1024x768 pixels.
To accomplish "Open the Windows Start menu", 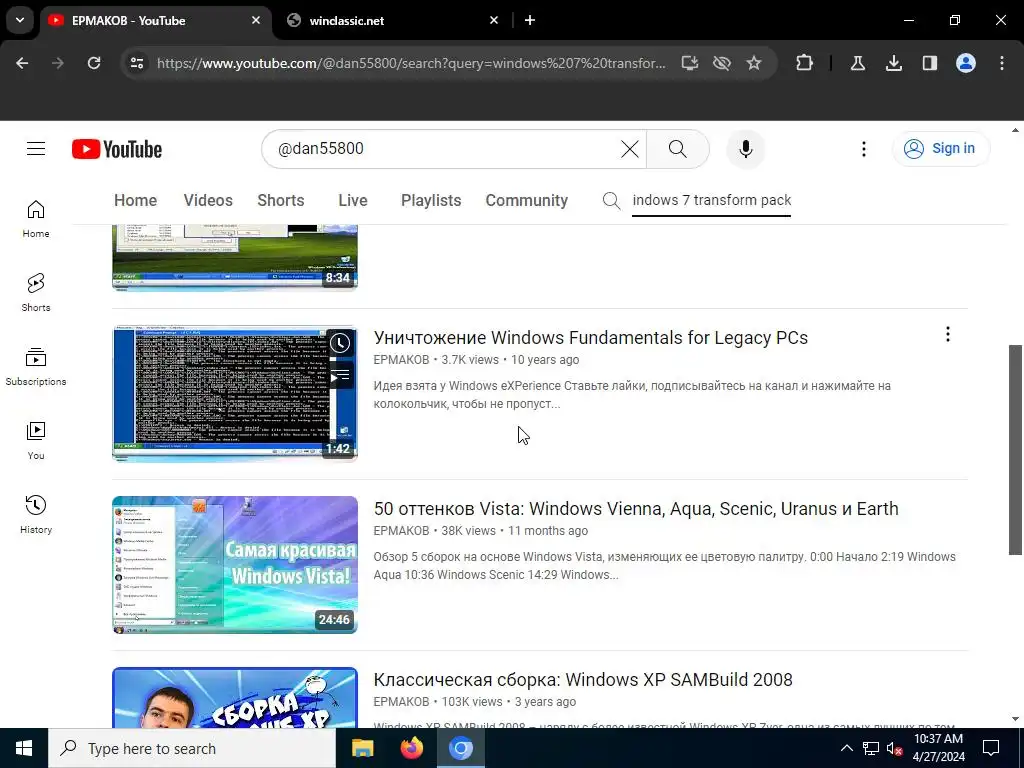I will [24, 748].
